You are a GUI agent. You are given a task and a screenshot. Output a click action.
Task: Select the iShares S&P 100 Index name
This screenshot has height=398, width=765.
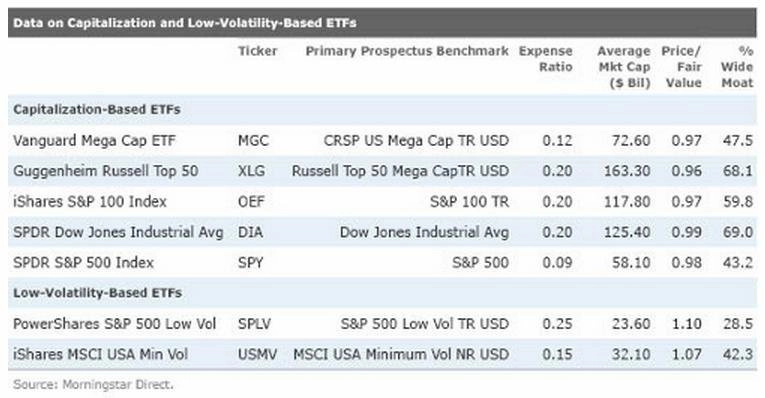coord(90,201)
